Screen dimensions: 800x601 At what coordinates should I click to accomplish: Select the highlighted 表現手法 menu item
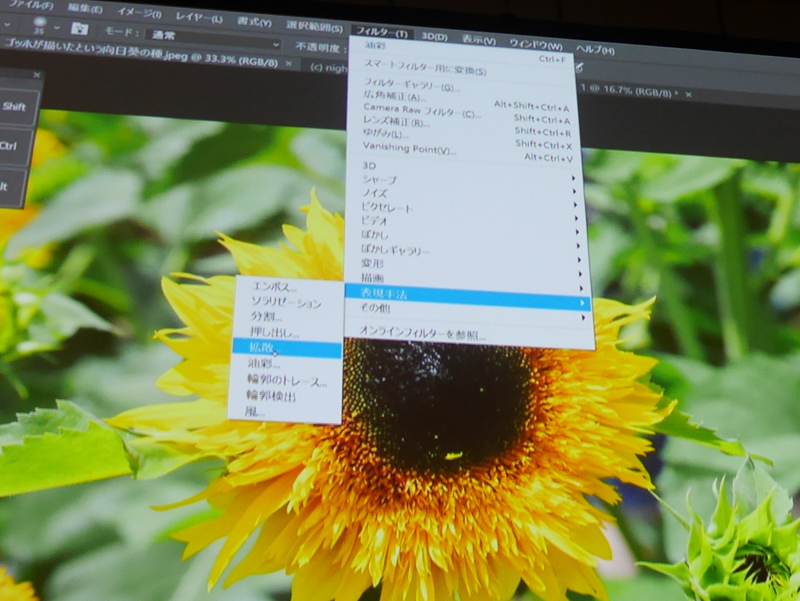[x=468, y=297]
